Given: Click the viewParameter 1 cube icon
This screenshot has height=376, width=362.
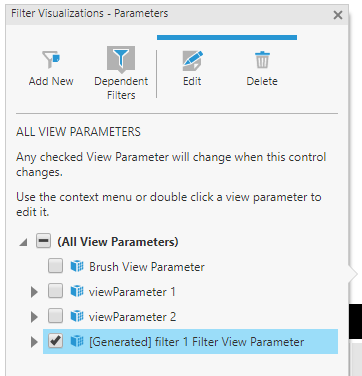Looking at the screenshot, I should click(x=77, y=291).
